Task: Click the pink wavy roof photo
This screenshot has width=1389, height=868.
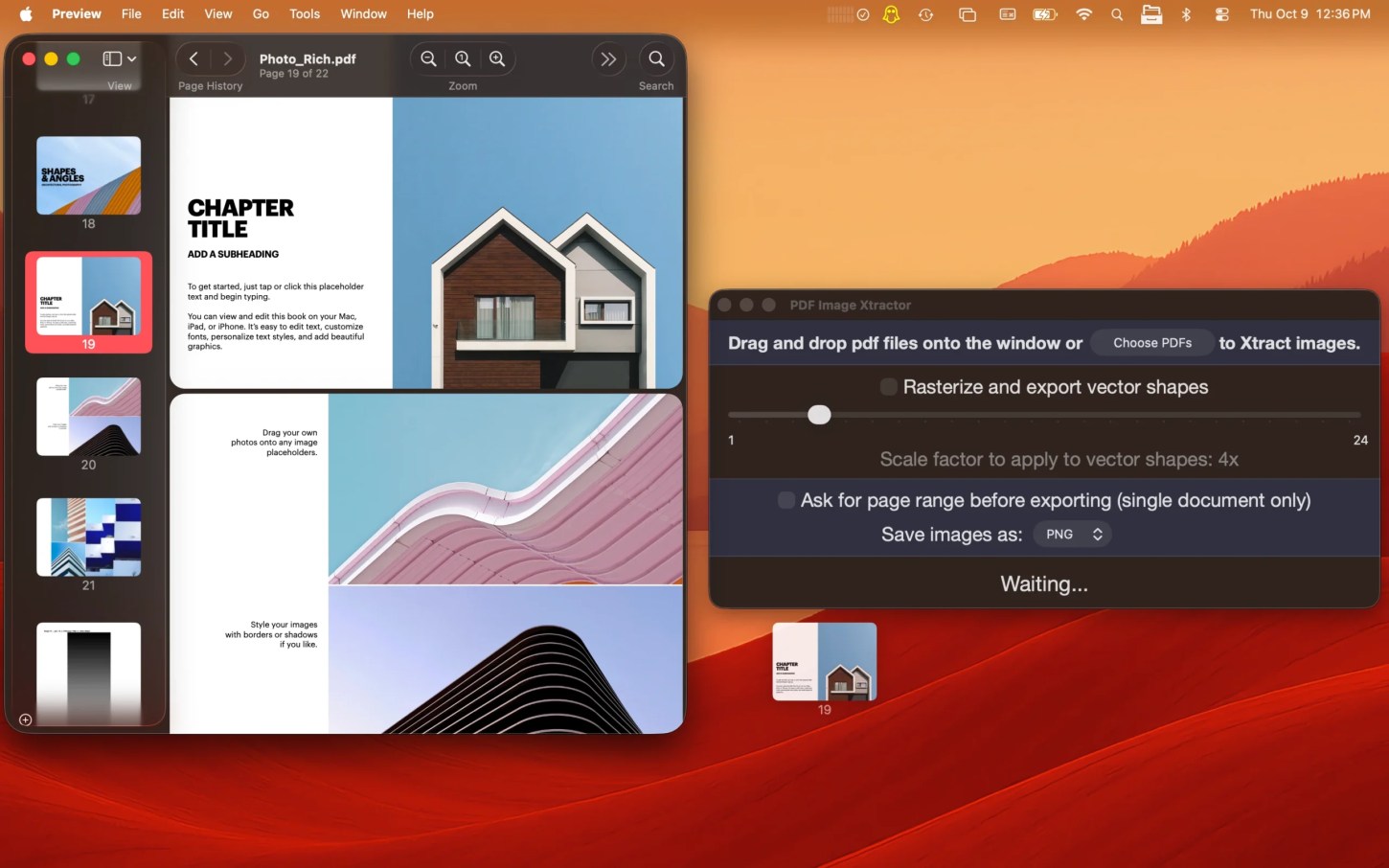Action: tap(506, 489)
